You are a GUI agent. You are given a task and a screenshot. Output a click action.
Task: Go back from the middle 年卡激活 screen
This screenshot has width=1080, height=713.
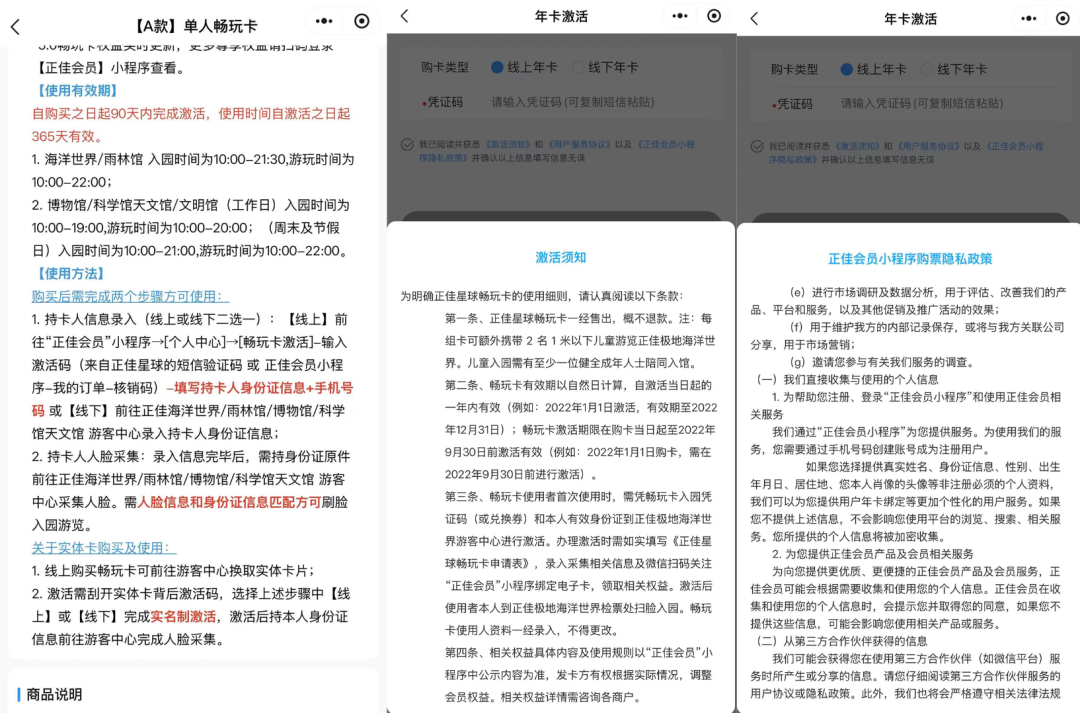pyautogui.click(x=404, y=16)
